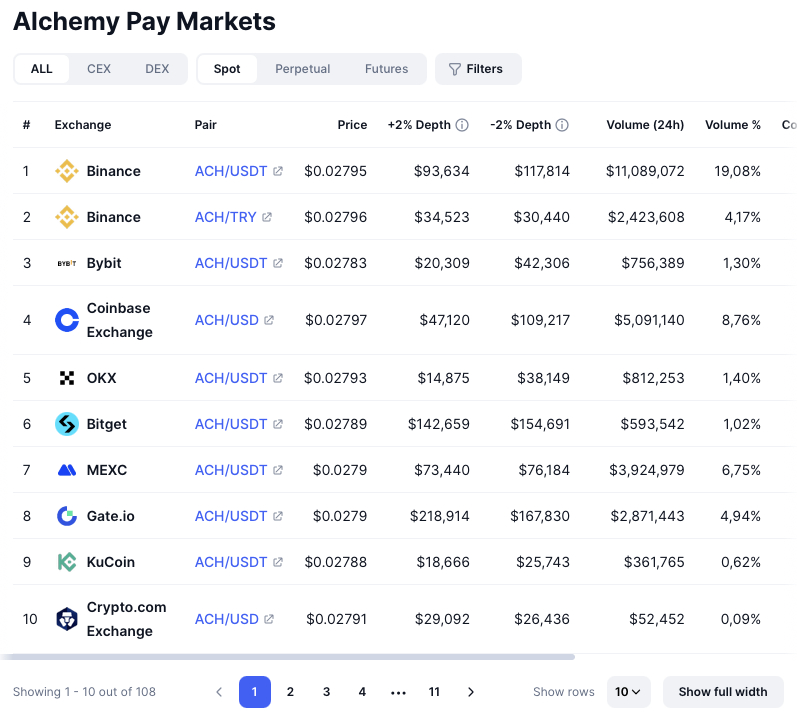Image resolution: width=797 pixels, height=720 pixels.
Task: Click the Crypto.com Exchange logo
Action: pyautogui.click(x=67, y=619)
